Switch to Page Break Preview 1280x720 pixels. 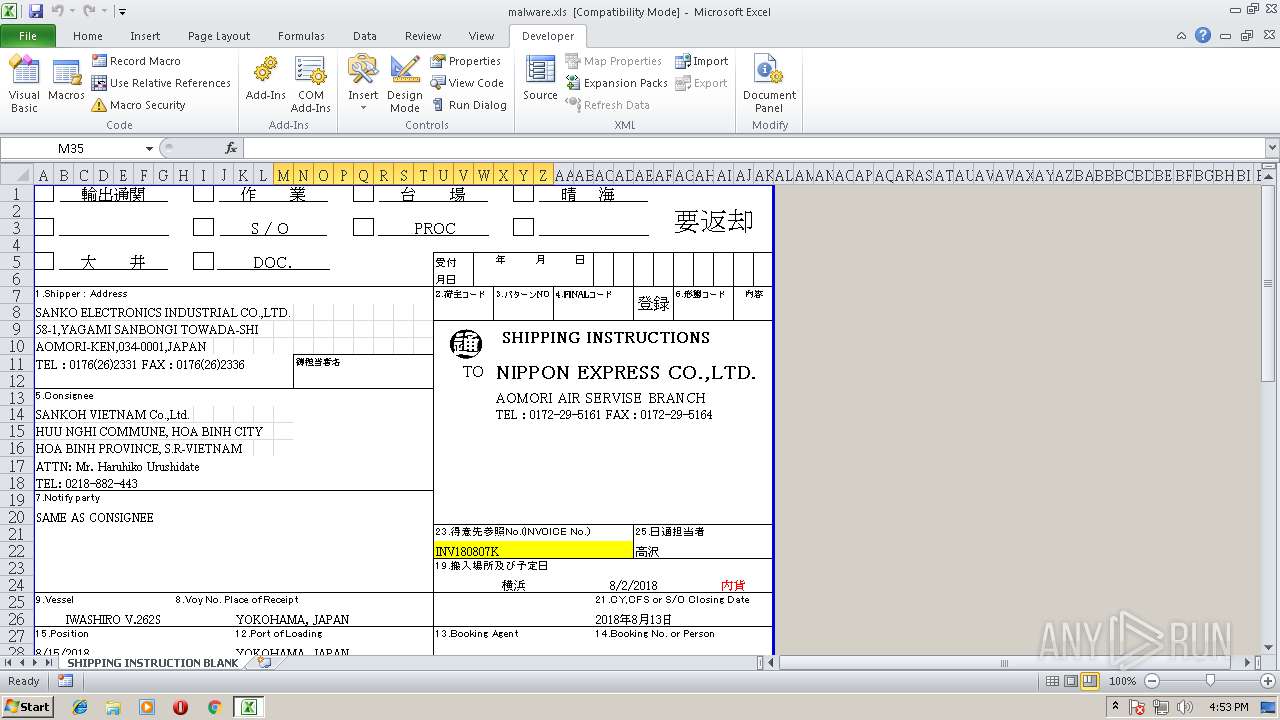click(x=1090, y=681)
